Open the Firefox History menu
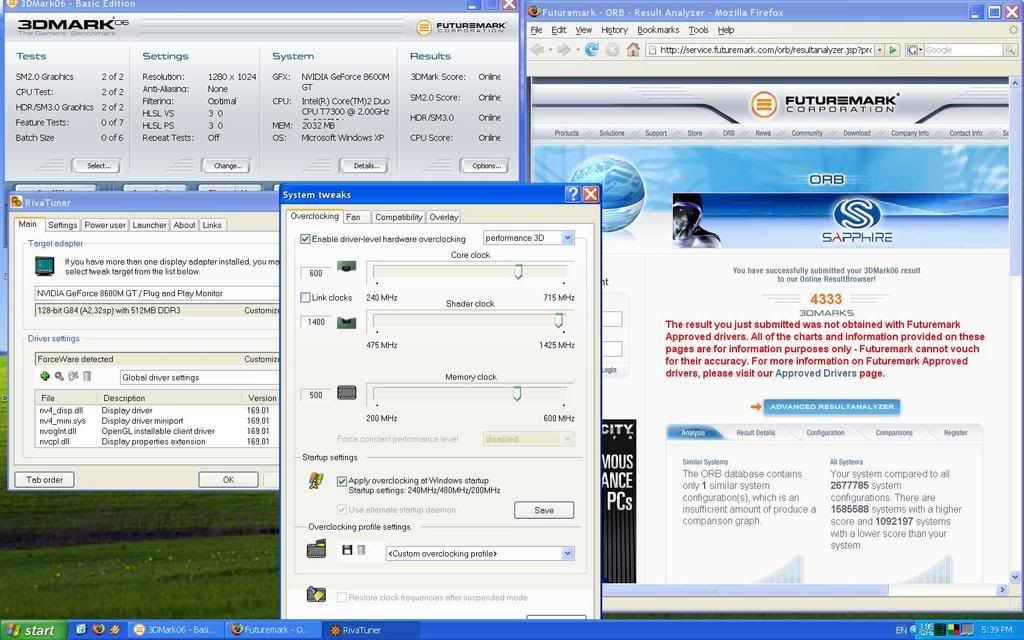This screenshot has height=640, width=1024. coord(614,30)
